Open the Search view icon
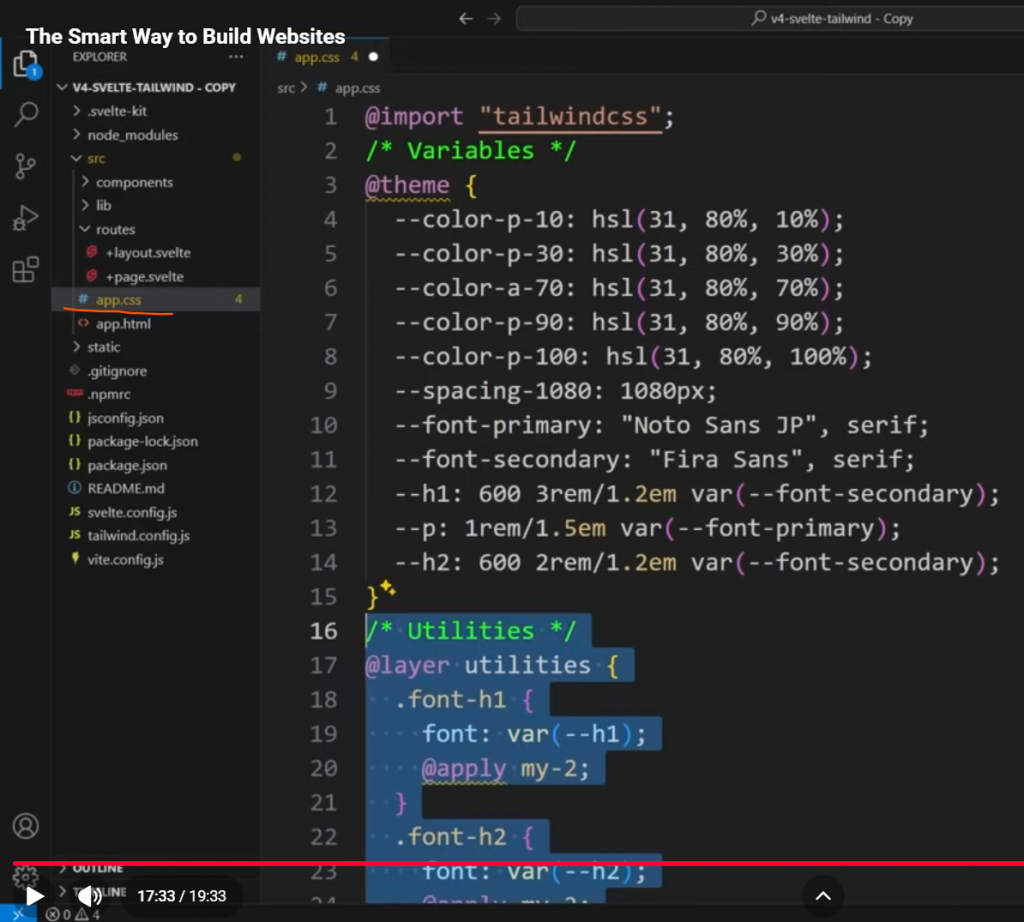Screen dimensions: 1024x922 click(x=26, y=115)
